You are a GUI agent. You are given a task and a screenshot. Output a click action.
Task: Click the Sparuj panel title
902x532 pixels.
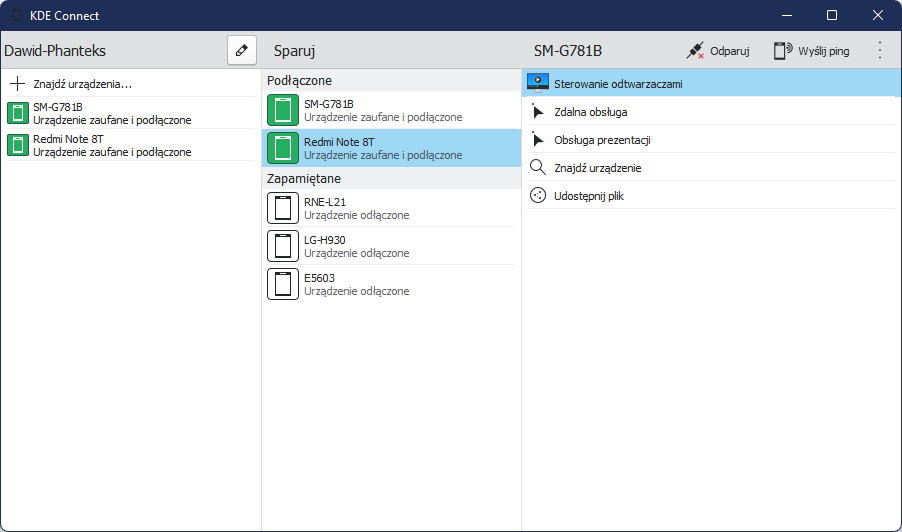coord(294,51)
